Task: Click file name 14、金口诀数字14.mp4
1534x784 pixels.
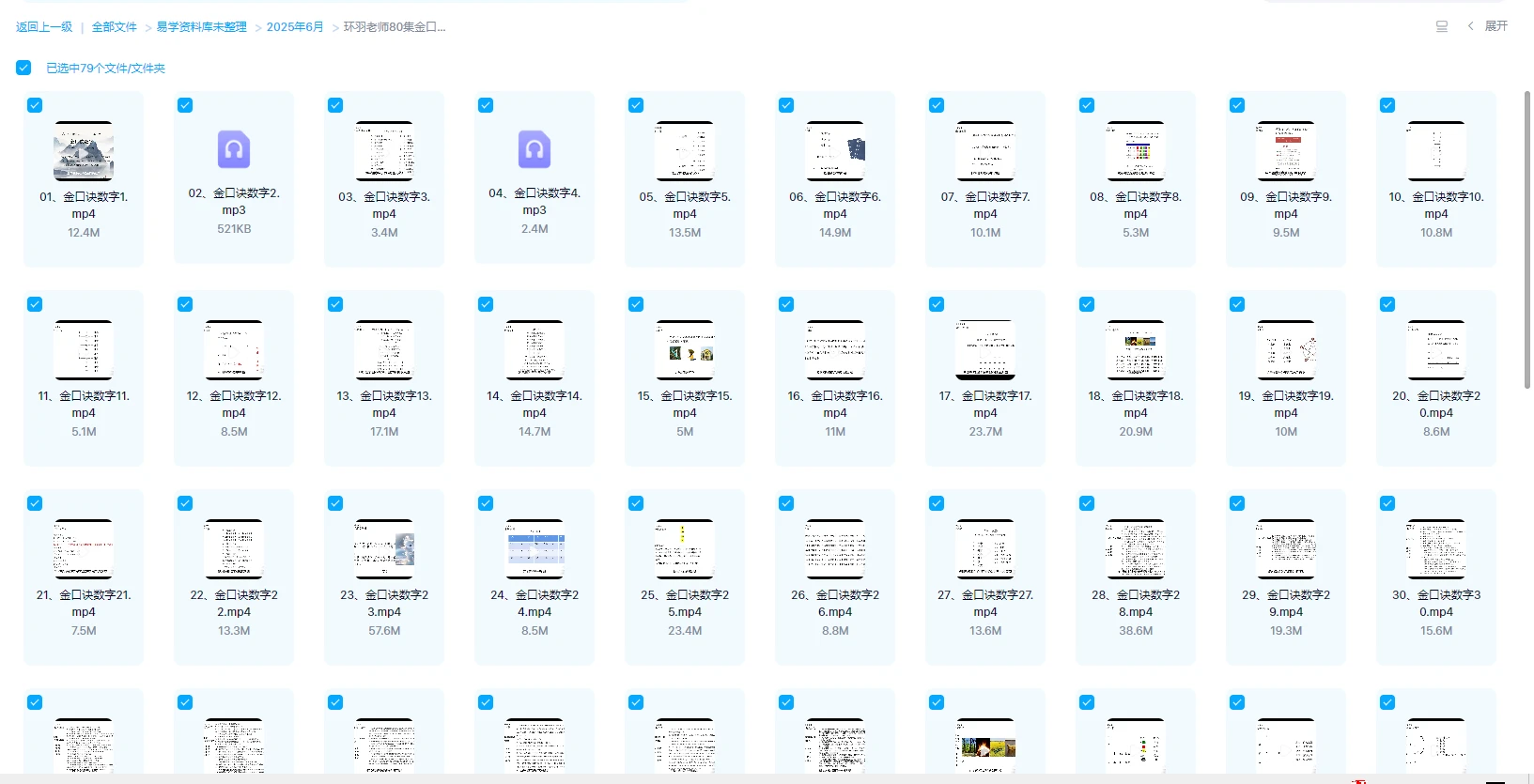Action: pyautogui.click(x=535, y=405)
